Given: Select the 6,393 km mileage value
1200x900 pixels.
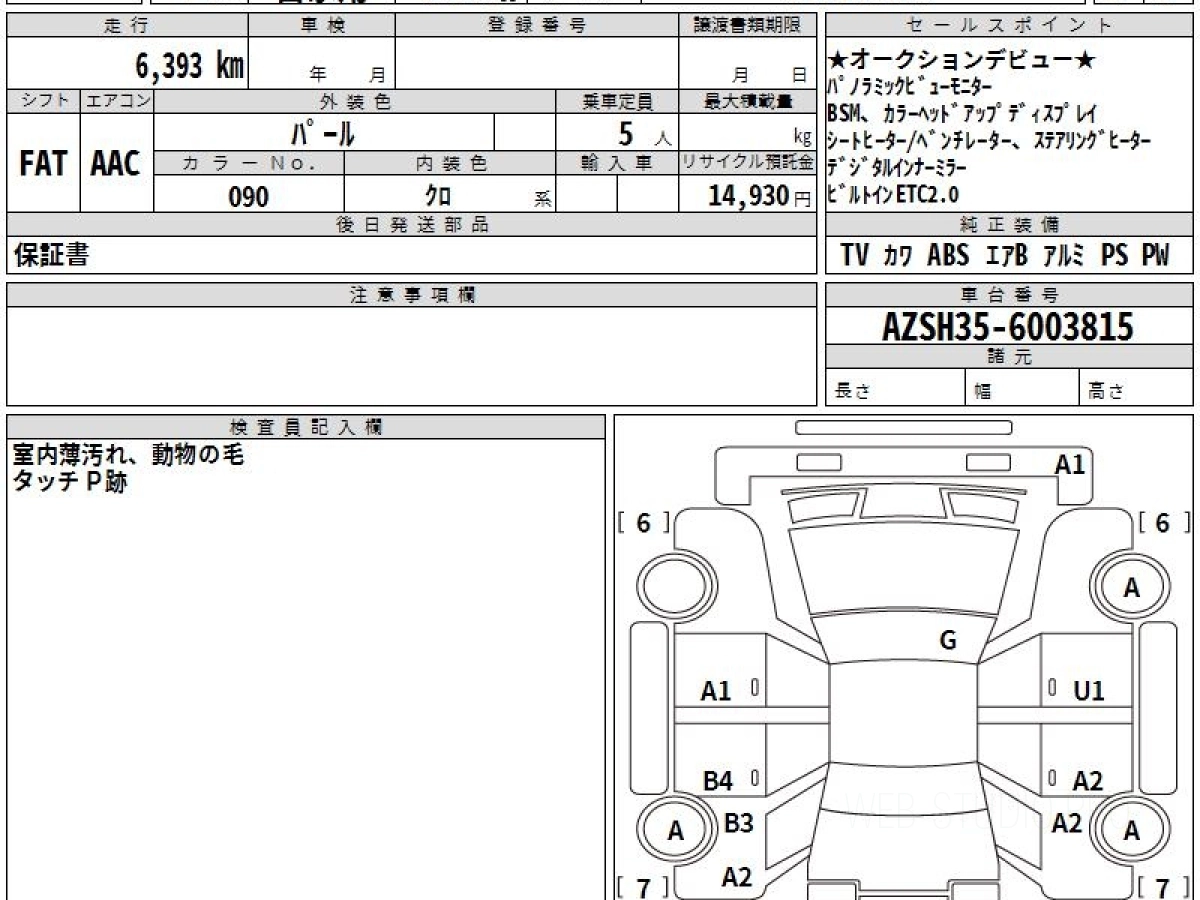Looking at the screenshot, I should [190, 66].
